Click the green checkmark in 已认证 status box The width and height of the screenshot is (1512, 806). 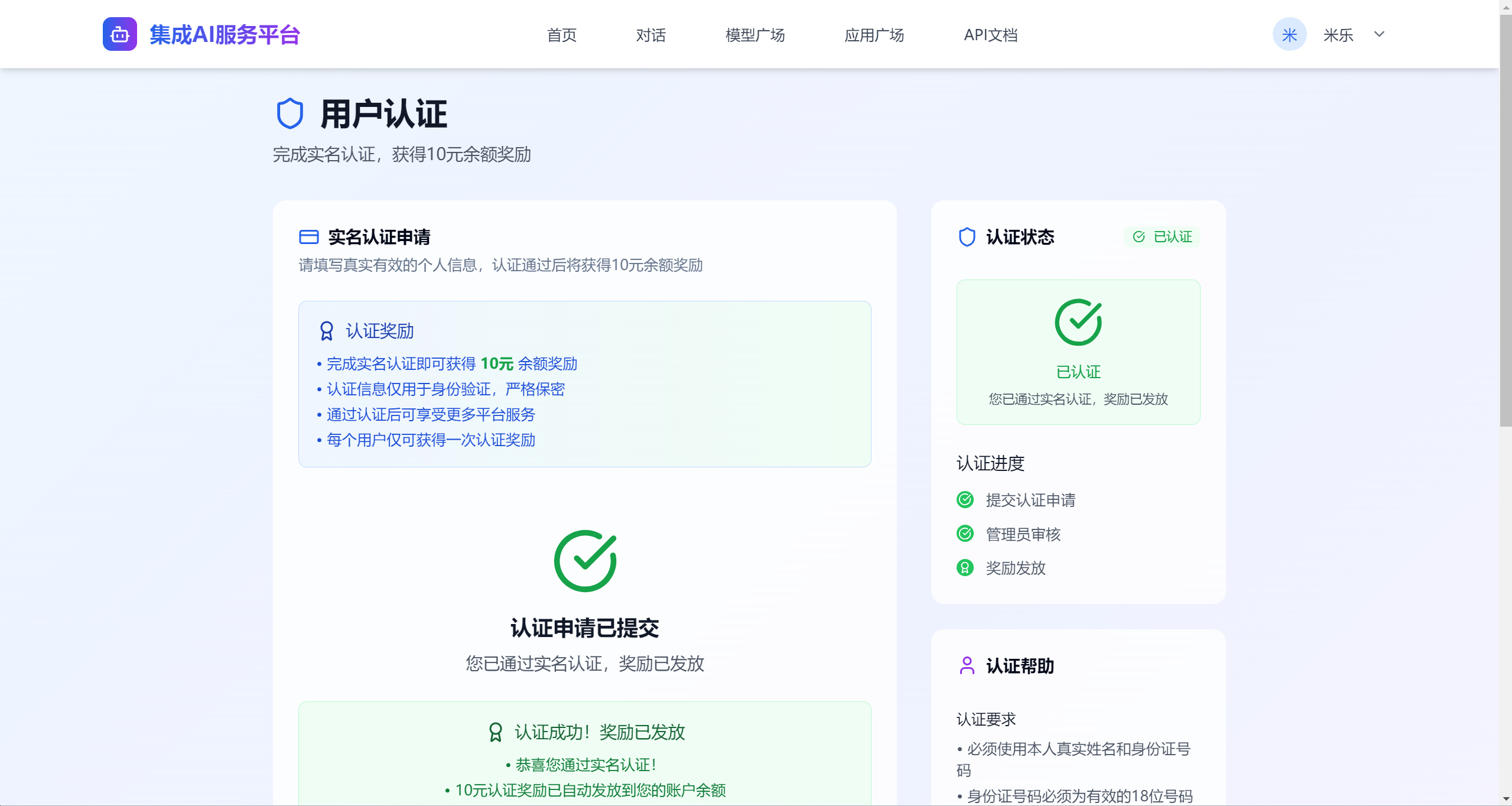coord(1078,322)
